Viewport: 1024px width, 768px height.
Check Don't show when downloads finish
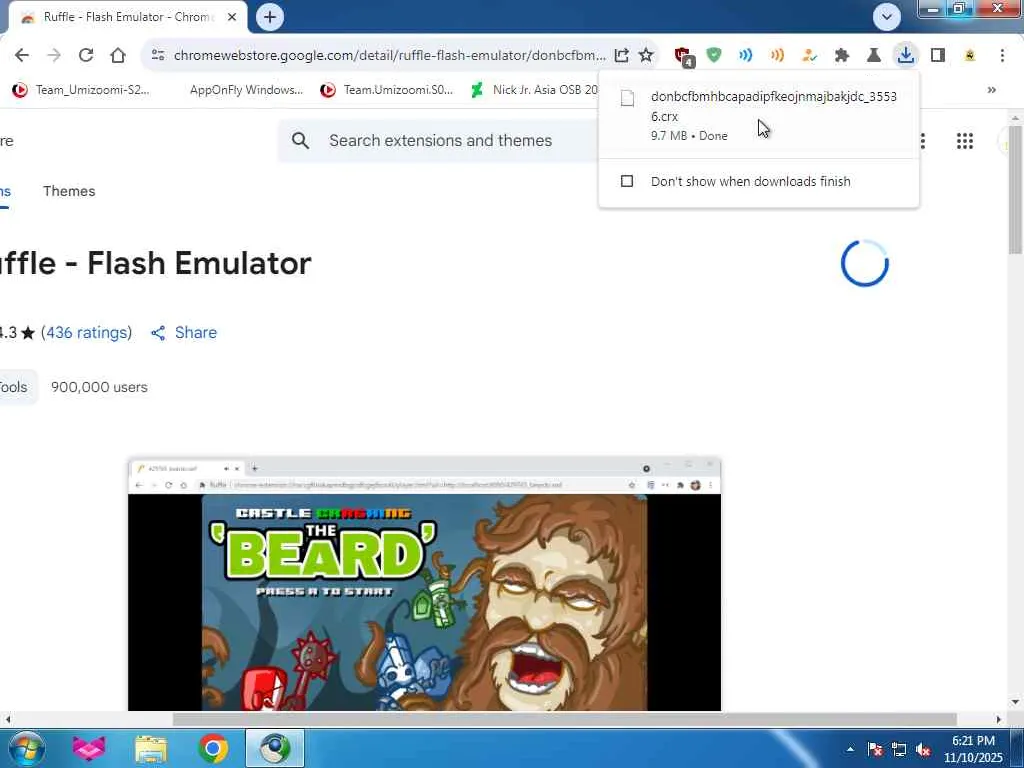point(627,181)
